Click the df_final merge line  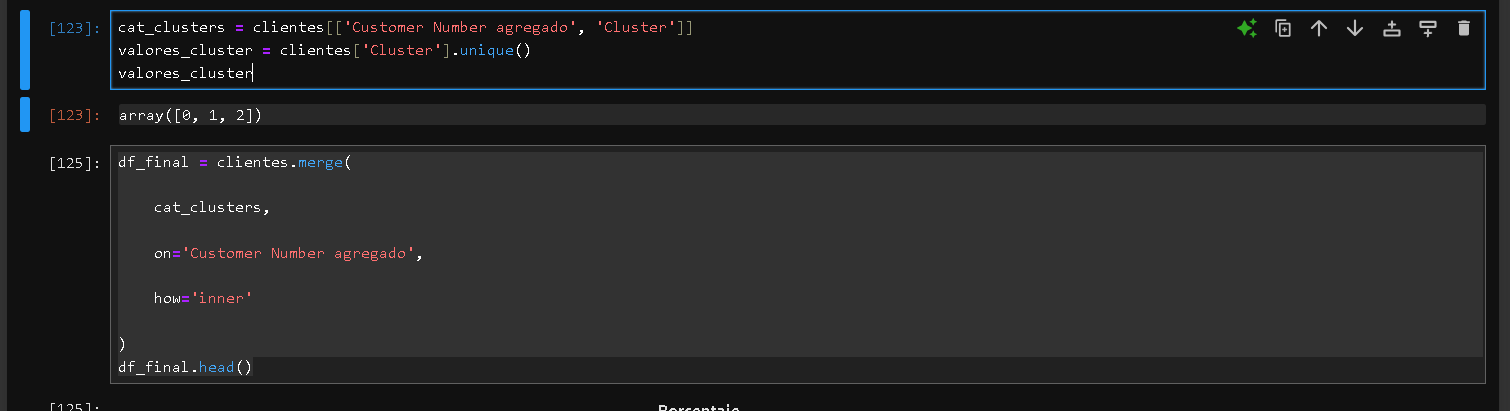pos(235,163)
